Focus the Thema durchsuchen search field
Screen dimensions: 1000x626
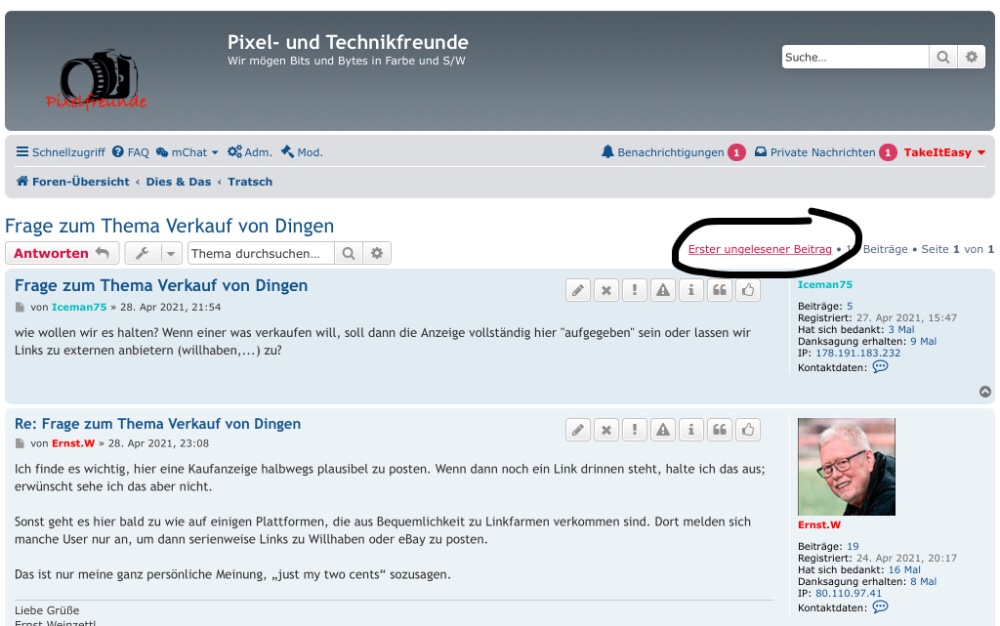(x=260, y=254)
